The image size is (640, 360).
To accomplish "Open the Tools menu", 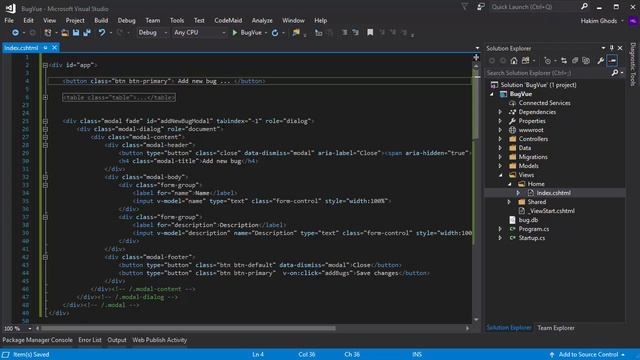I will [177, 20].
